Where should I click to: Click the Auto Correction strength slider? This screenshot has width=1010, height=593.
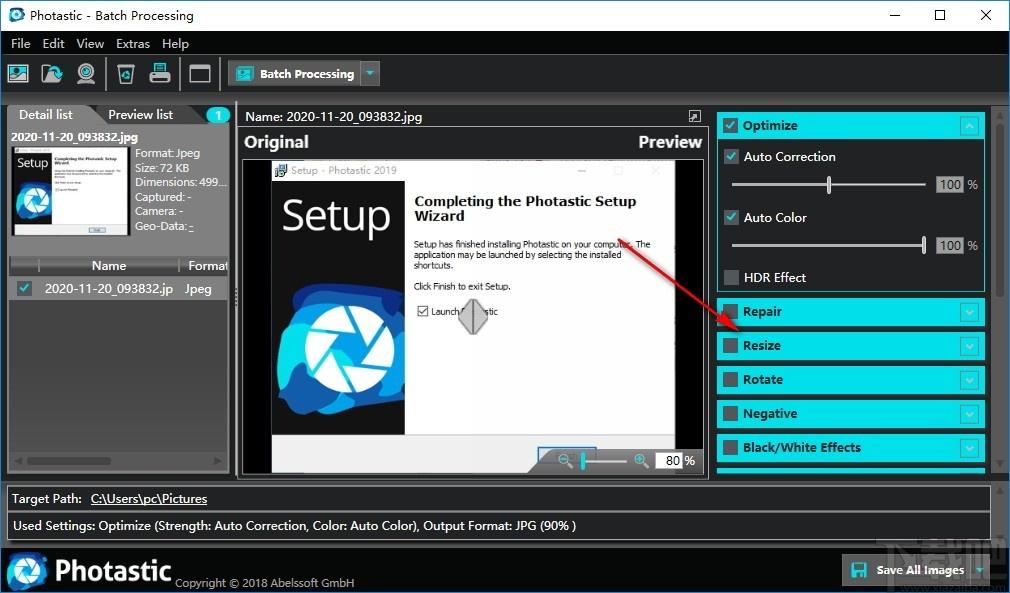828,185
